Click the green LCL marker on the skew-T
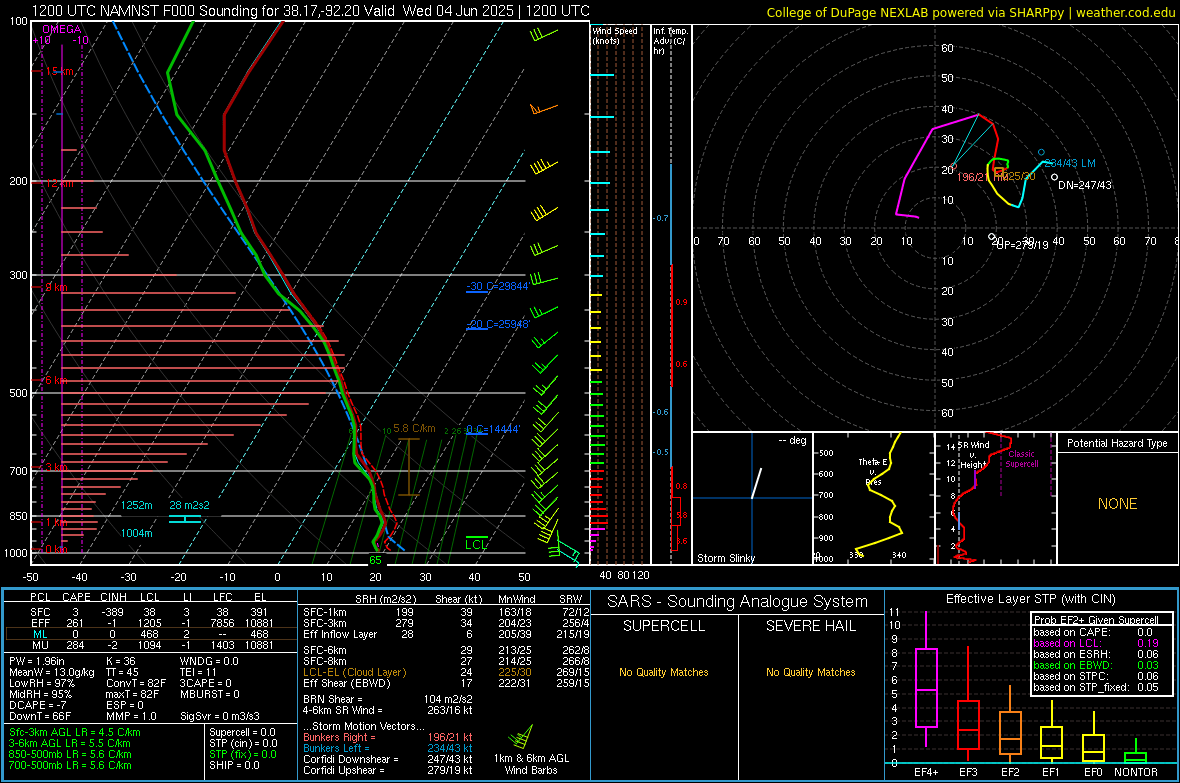Viewport: 1180px width, 783px height. (476, 544)
